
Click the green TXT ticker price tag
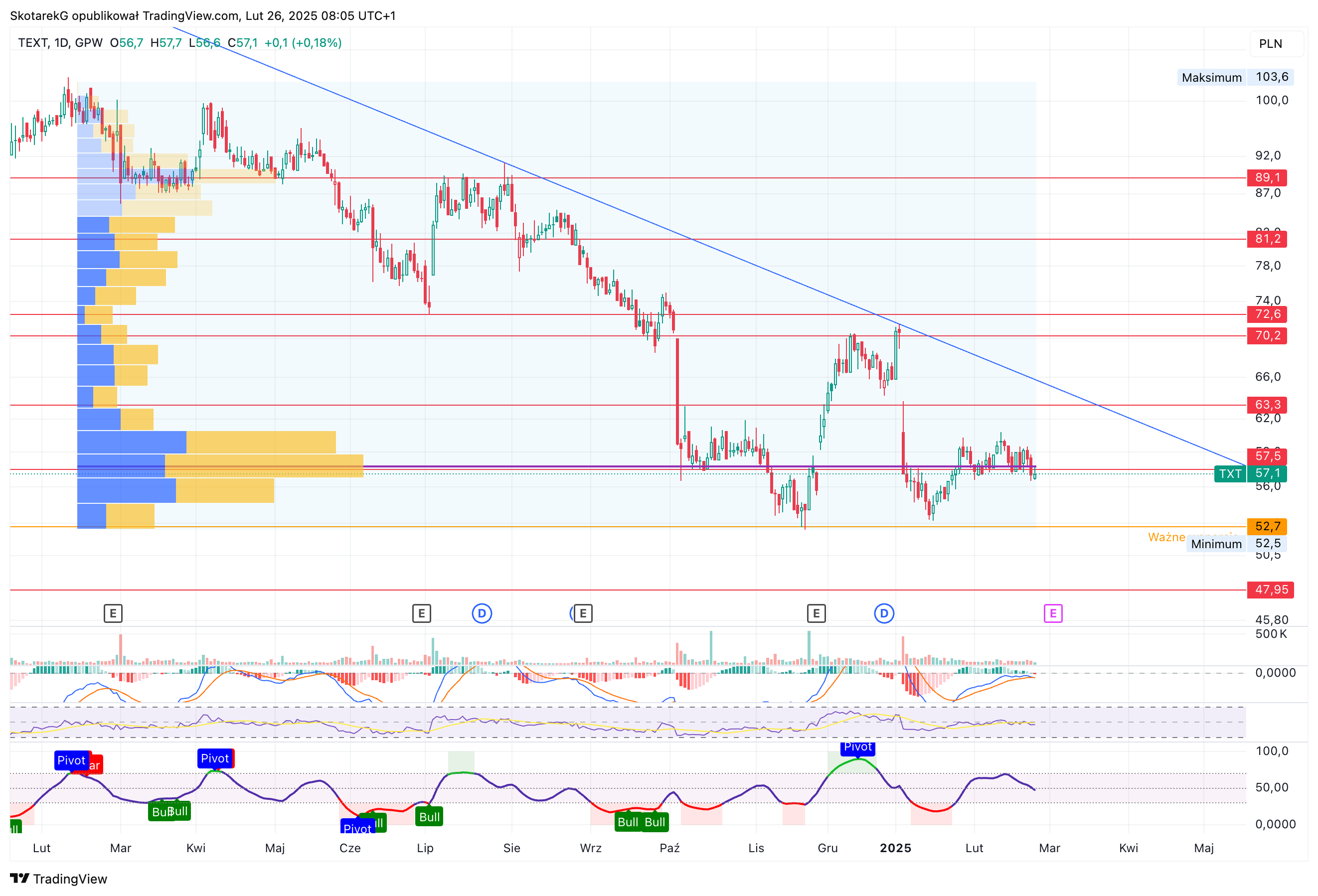(x=1250, y=473)
